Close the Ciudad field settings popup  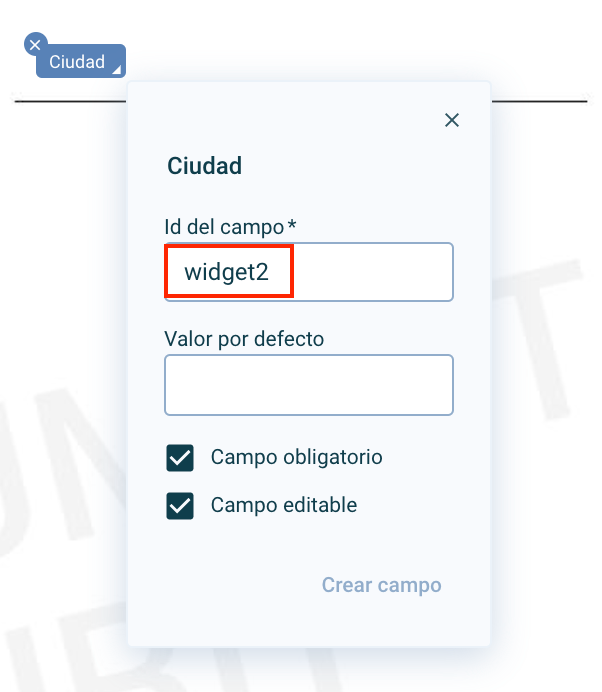click(x=452, y=120)
